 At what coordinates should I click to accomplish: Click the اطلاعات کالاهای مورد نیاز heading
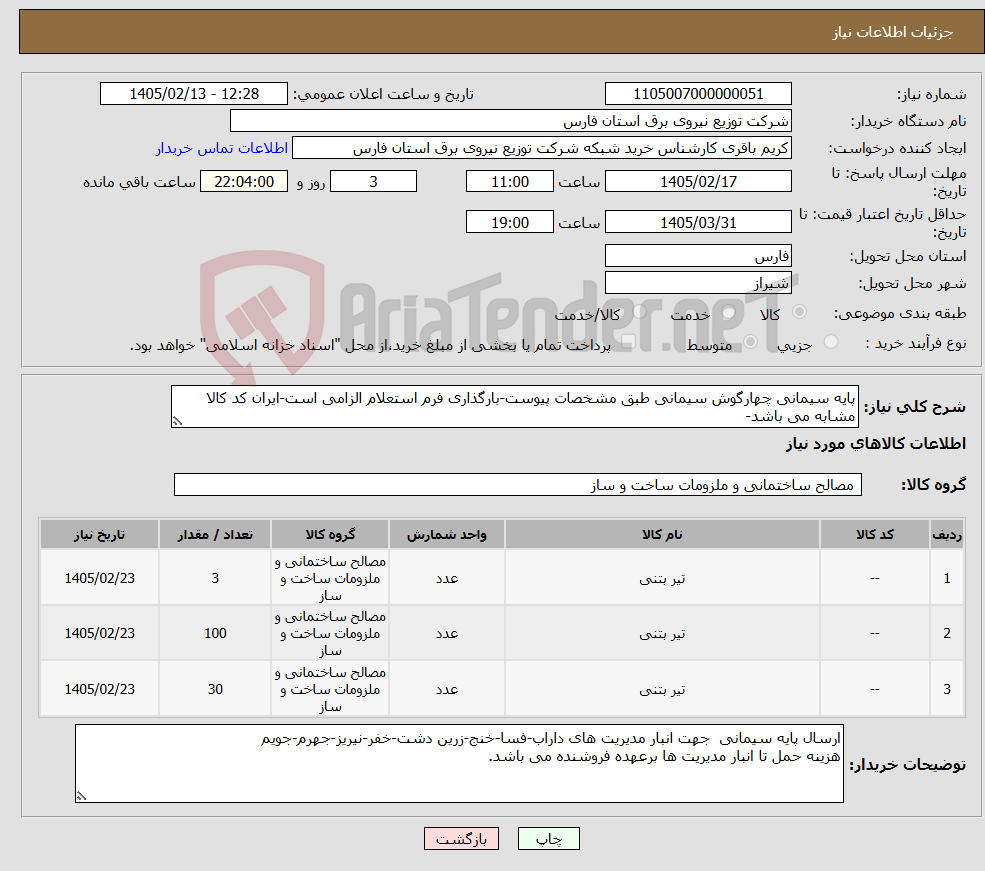coord(876,444)
